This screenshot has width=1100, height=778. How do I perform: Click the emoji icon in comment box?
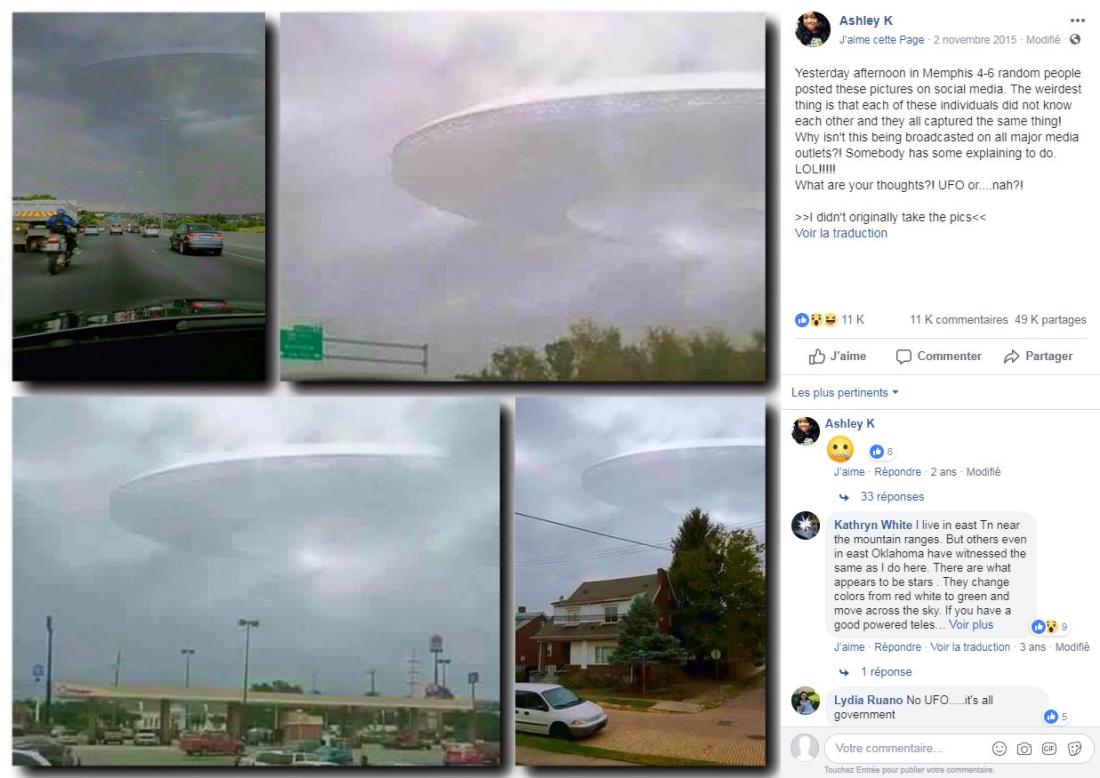[999, 749]
